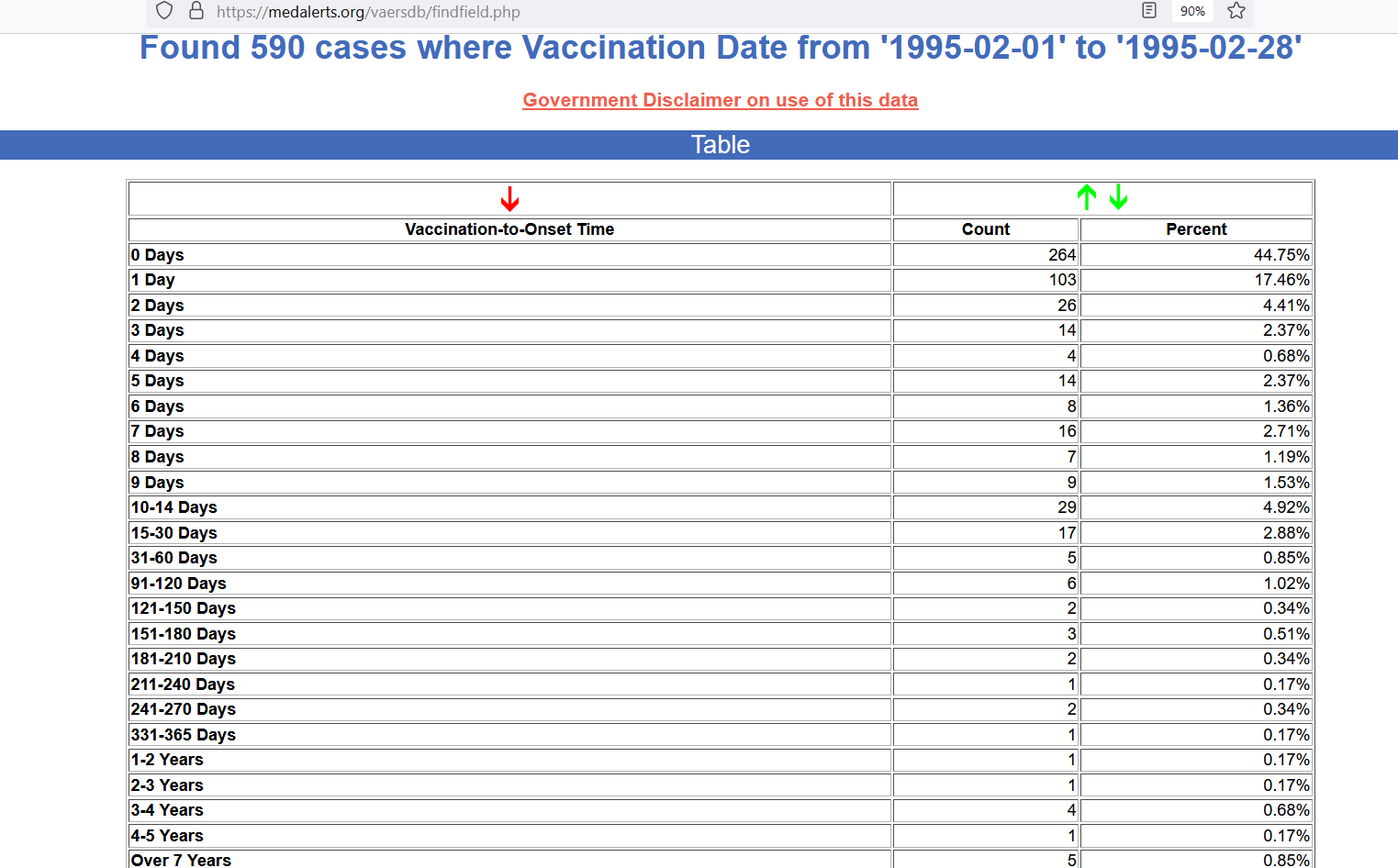This screenshot has height=868, width=1398.
Task: Click the Percent column header
Action: [1196, 229]
